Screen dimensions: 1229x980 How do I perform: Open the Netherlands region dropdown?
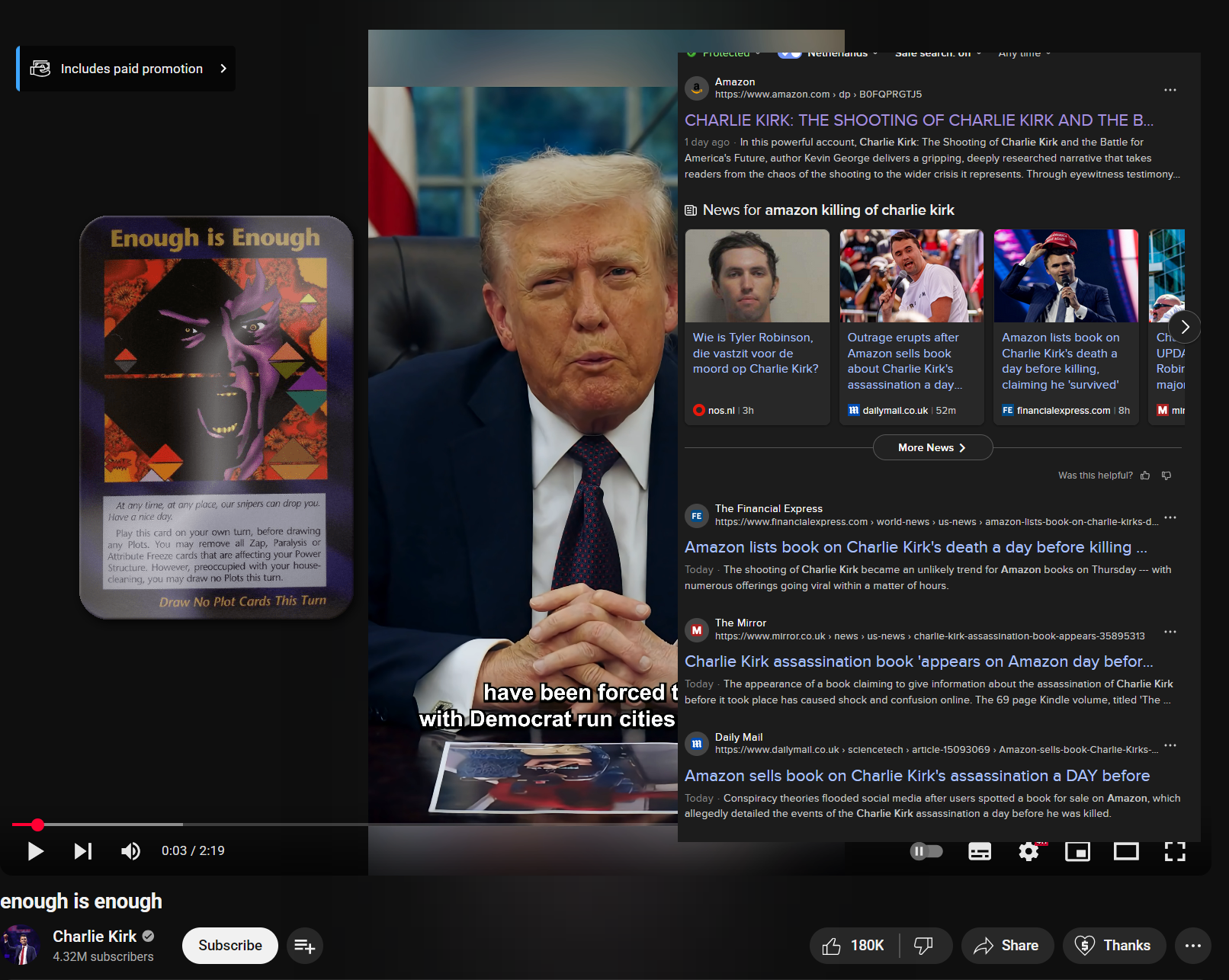click(842, 55)
